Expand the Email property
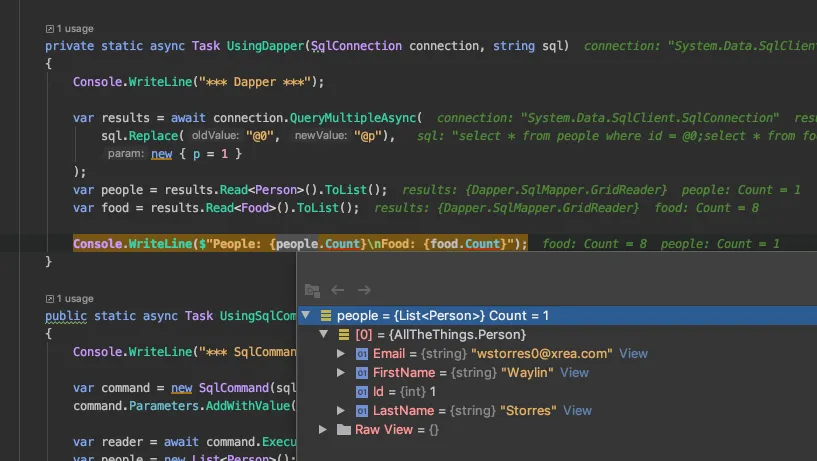 coord(341,353)
